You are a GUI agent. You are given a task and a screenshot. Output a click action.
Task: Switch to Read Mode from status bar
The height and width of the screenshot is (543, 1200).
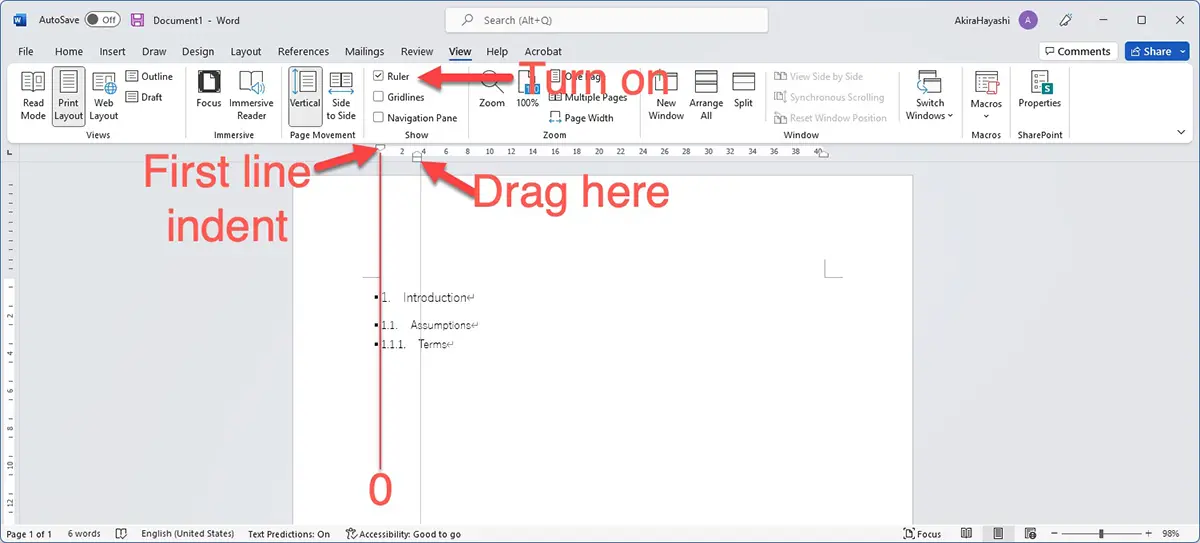point(966,534)
